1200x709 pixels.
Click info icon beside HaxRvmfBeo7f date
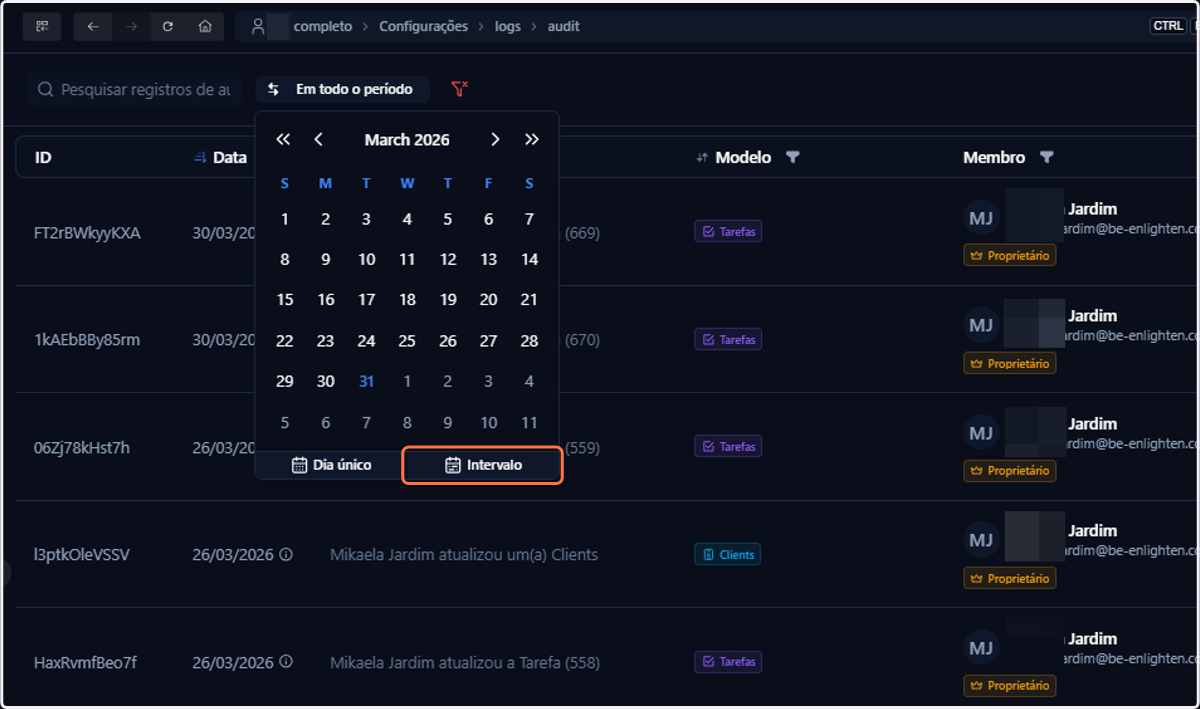click(x=286, y=662)
